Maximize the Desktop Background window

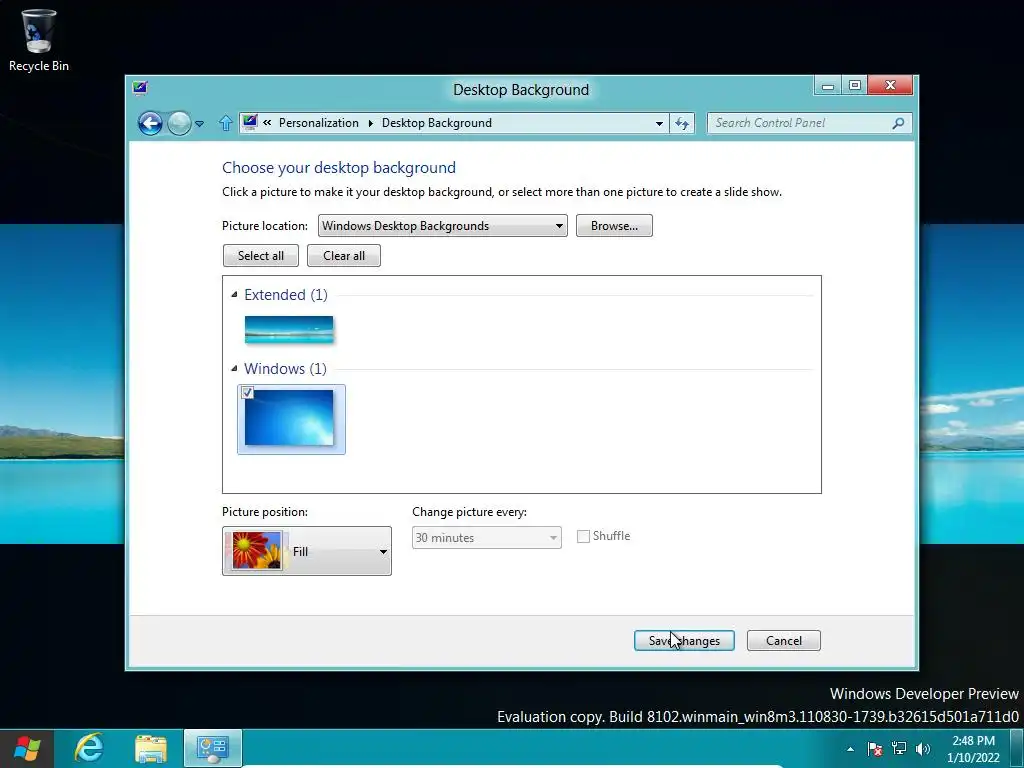click(854, 86)
